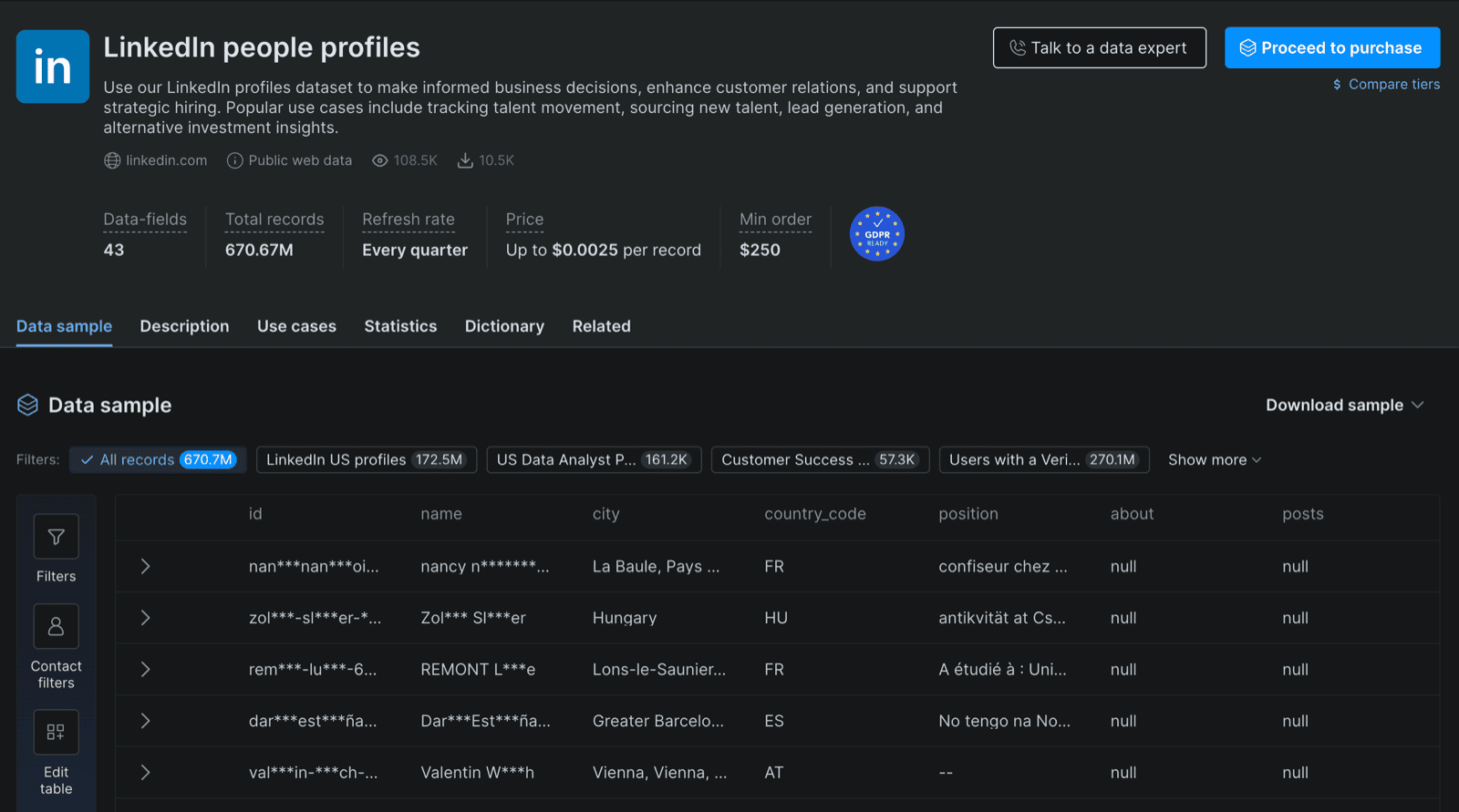Expand the Dar***Est row

point(145,721)
